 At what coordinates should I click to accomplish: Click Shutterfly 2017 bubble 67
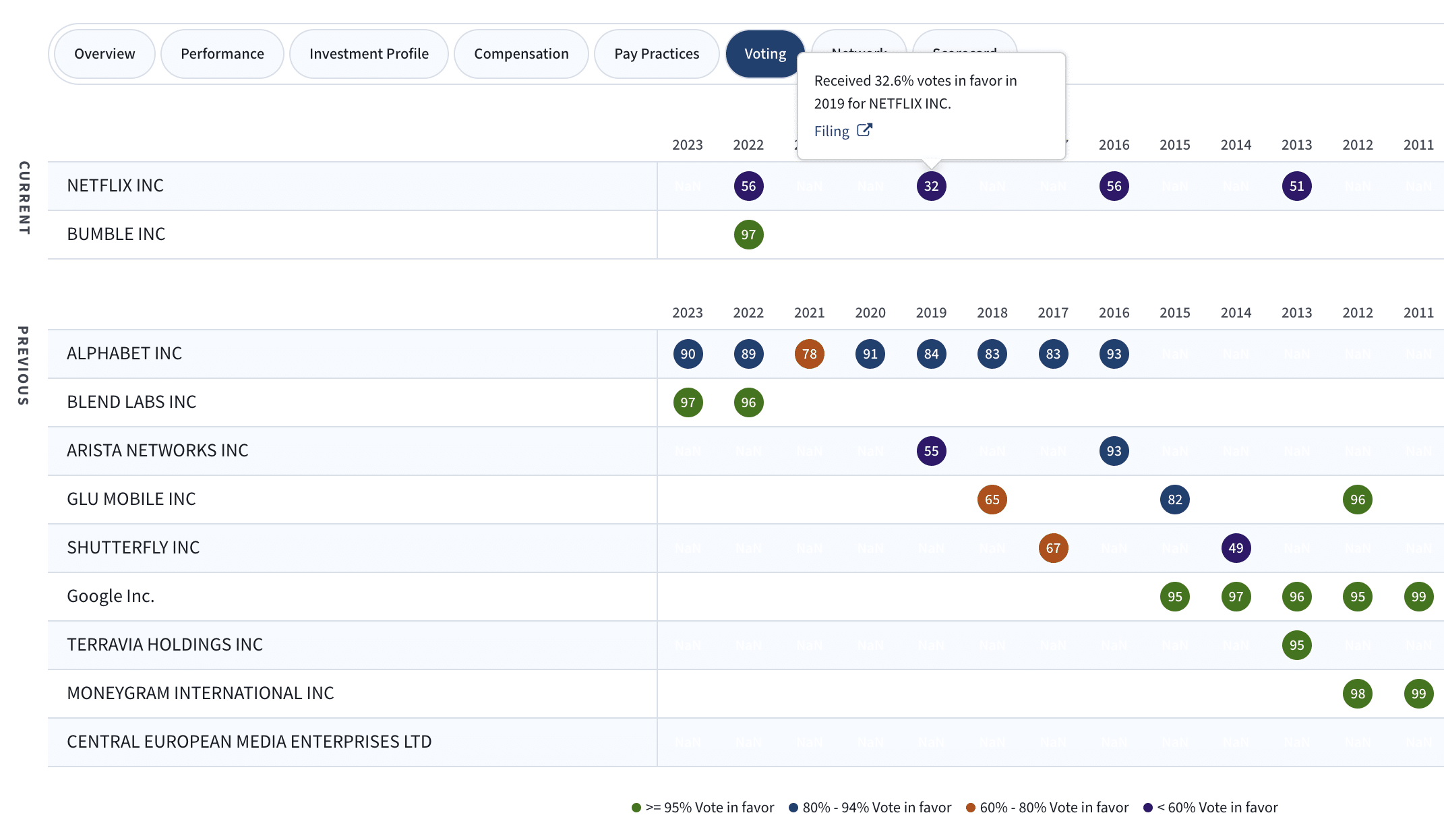point(1053,548)
